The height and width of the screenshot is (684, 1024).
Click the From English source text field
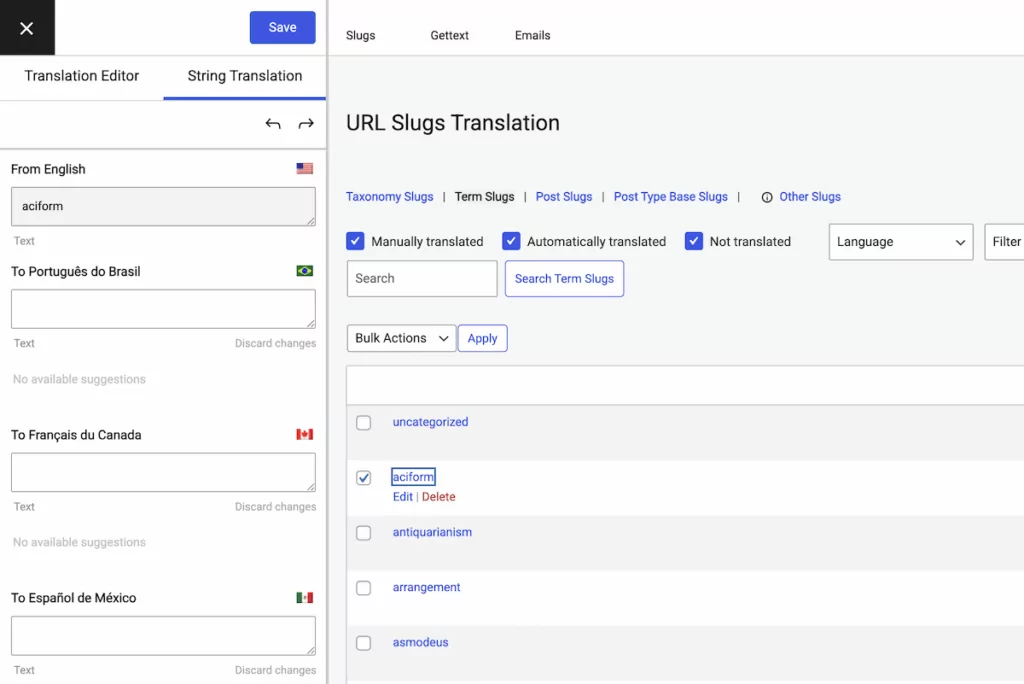click(163, 206)
